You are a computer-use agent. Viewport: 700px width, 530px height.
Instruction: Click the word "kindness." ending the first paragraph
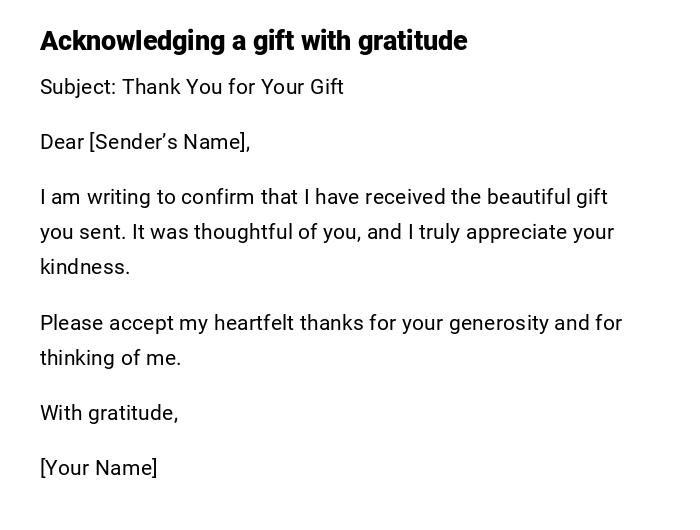click(x=85, y=267)
